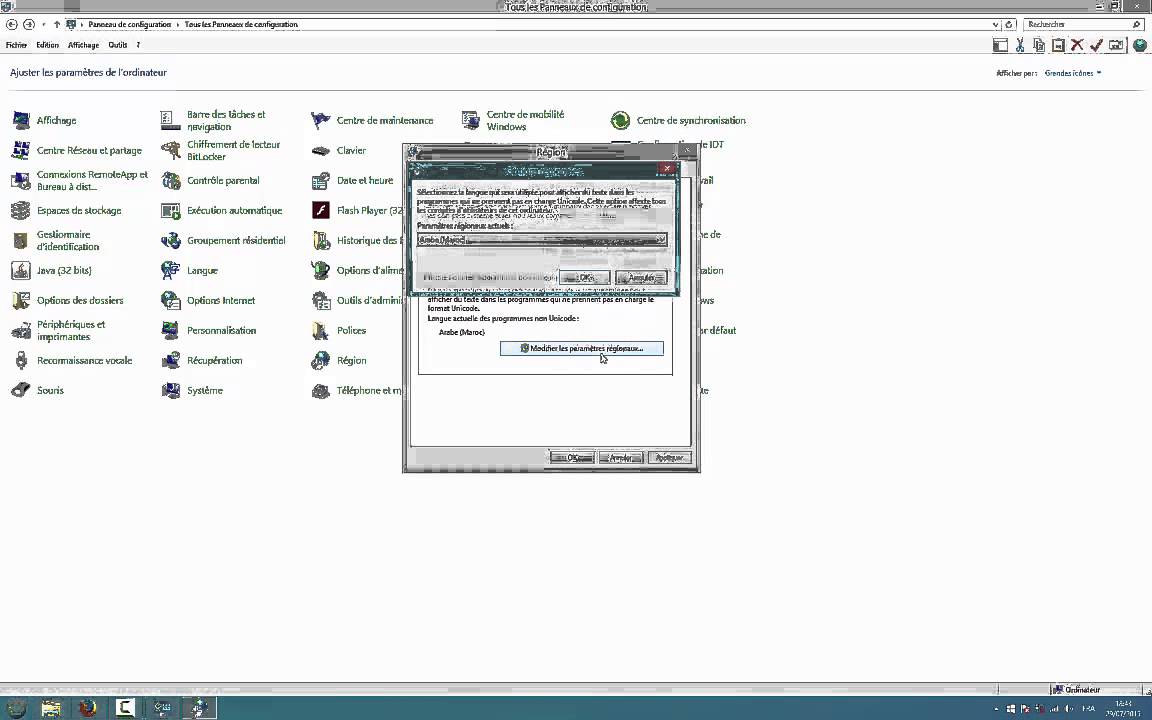
Task: Open the Camtasia taskbar icon
Action: click(x=125, y=708)
